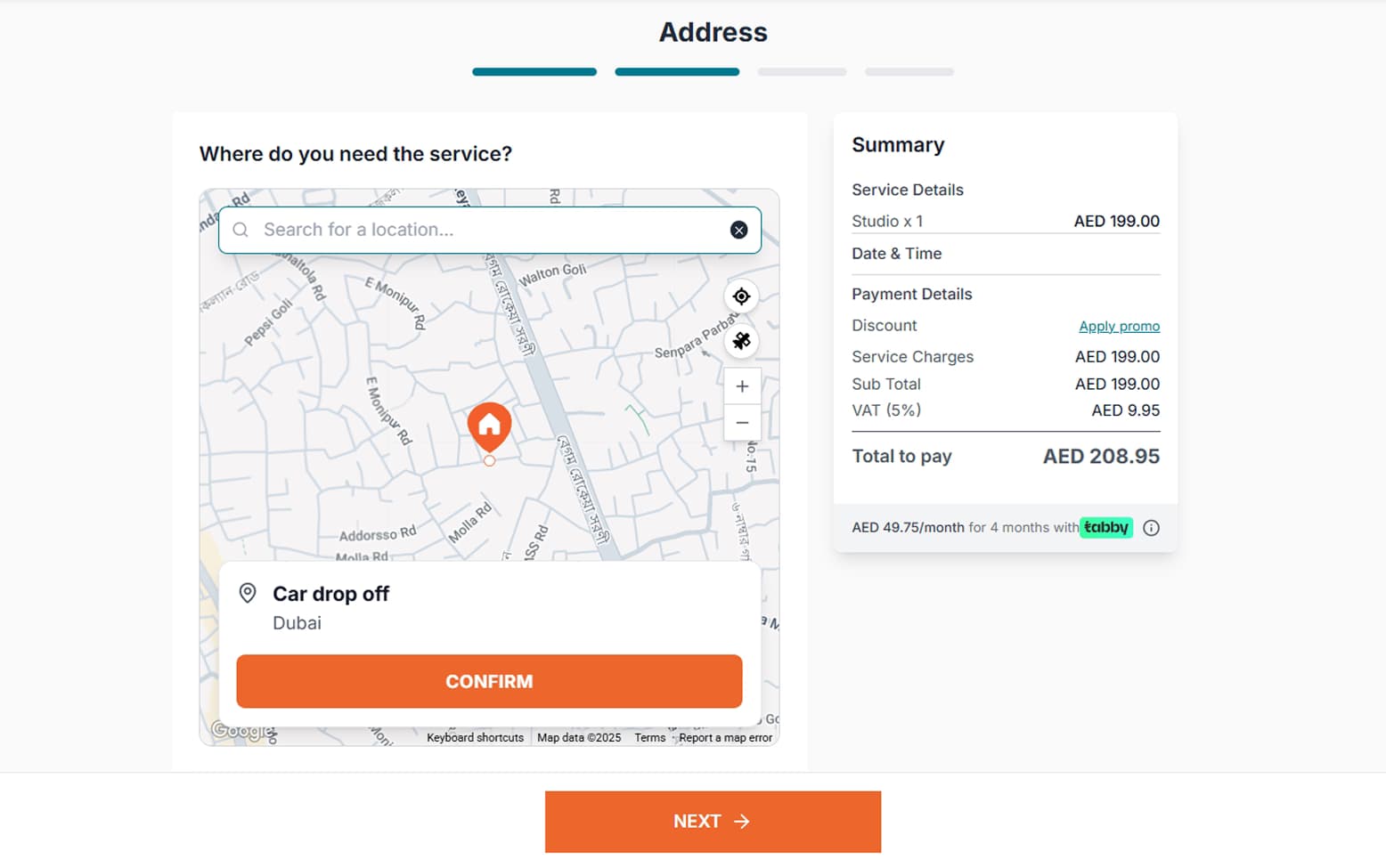Click the my-location crosshair icon on the map
The height and width of the screenshot is (868, 1386).
742,296
